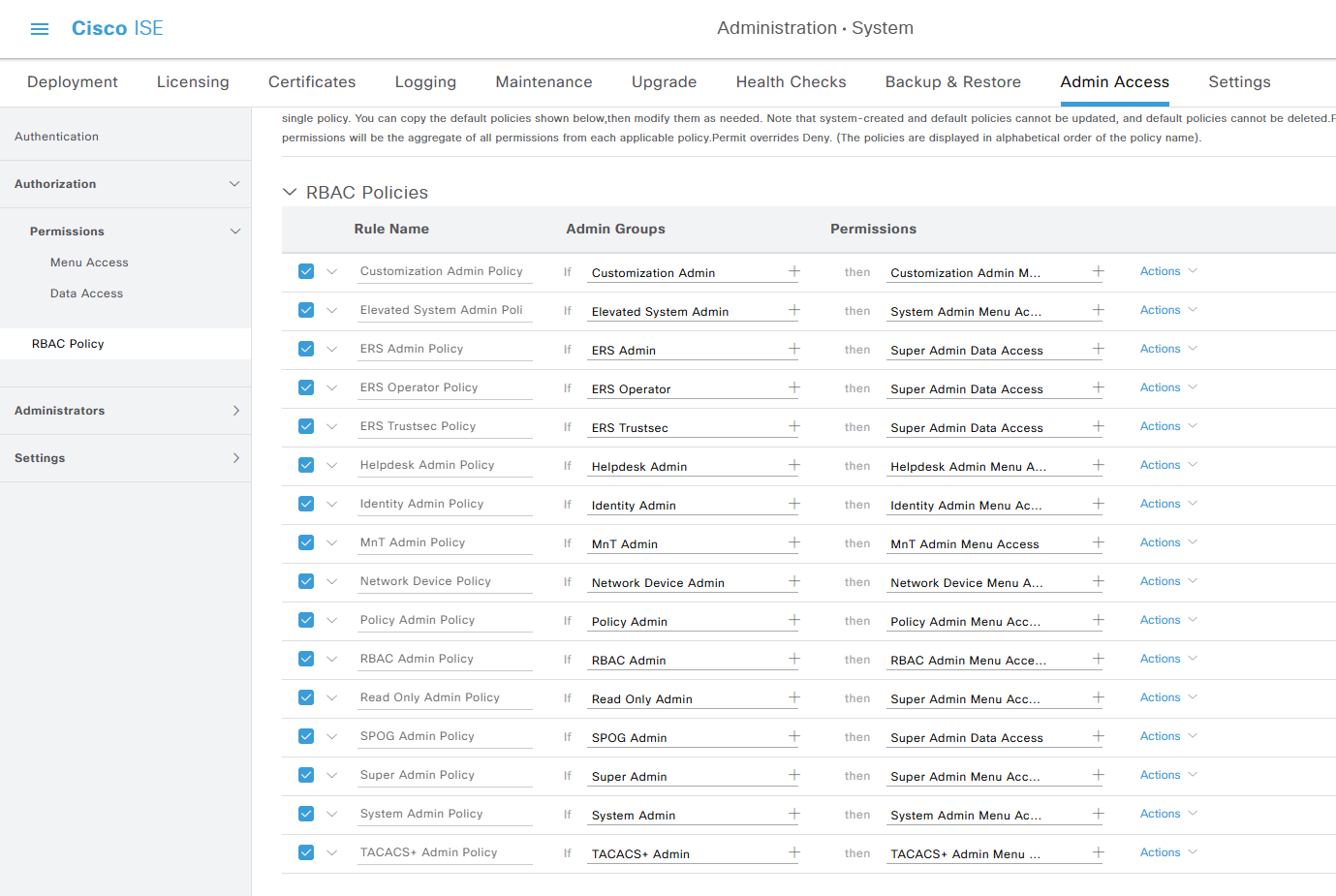
Task: Add permission to Identity Admin Policy
Action: point(1099,504)
